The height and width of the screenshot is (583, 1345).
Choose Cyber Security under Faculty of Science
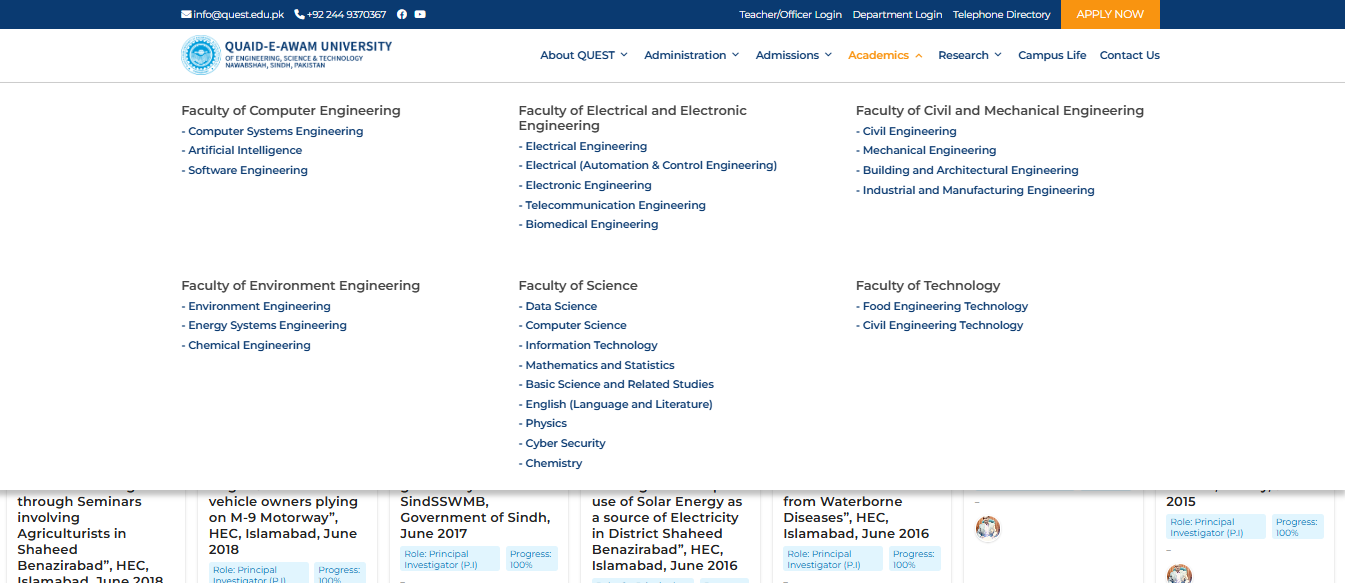(x=565, y=444)
